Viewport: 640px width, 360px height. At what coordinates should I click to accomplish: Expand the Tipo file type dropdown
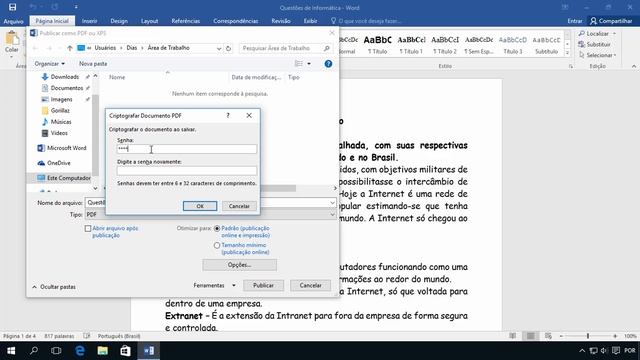tap(332, 214)
